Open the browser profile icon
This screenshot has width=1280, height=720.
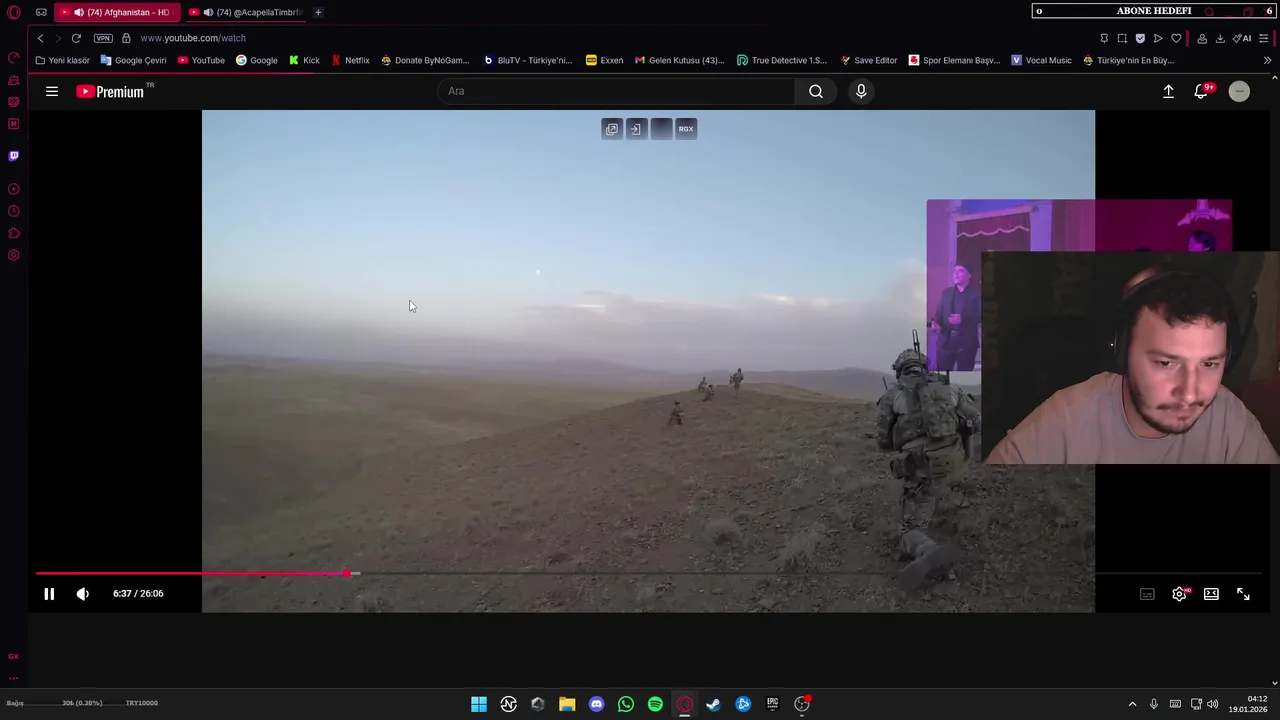coord(1202,38)
